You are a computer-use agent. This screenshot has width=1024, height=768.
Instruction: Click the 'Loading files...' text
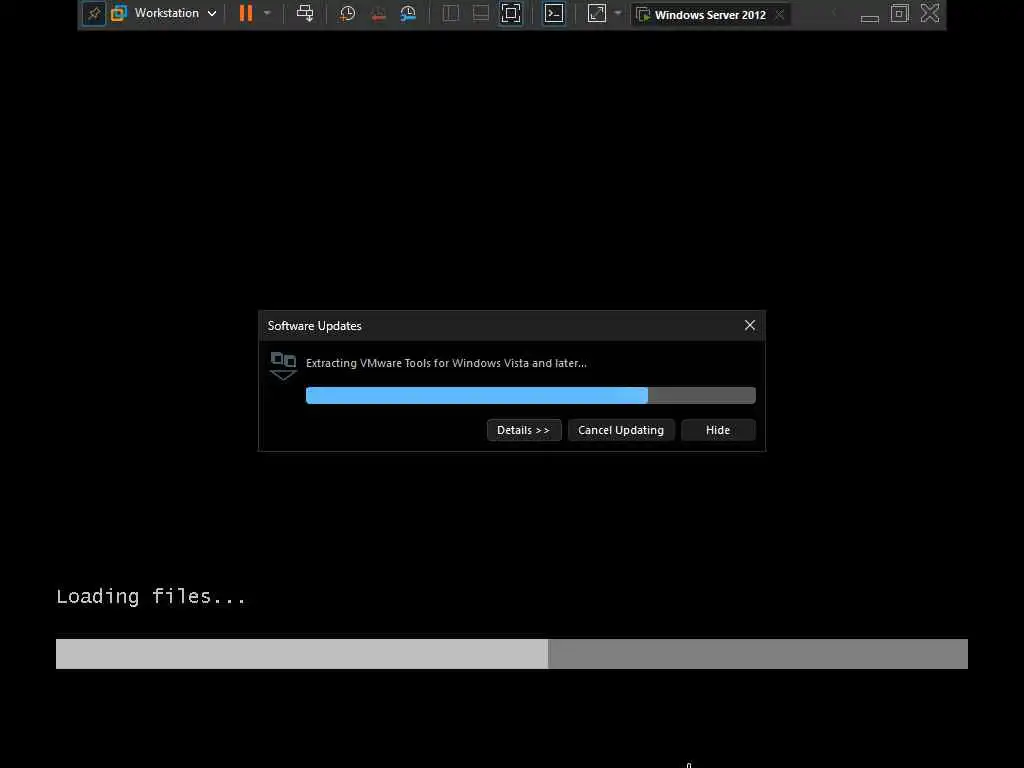[x=151, y=596]
